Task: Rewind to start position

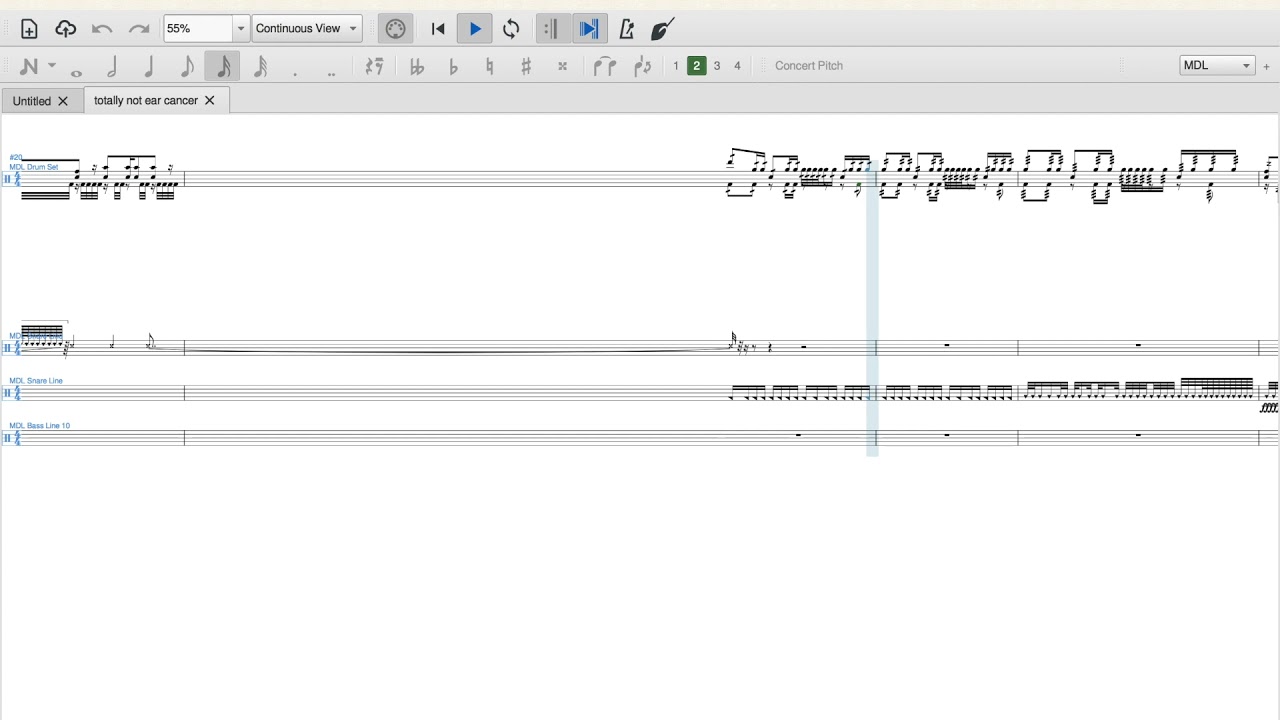Action: click(437, 29)
